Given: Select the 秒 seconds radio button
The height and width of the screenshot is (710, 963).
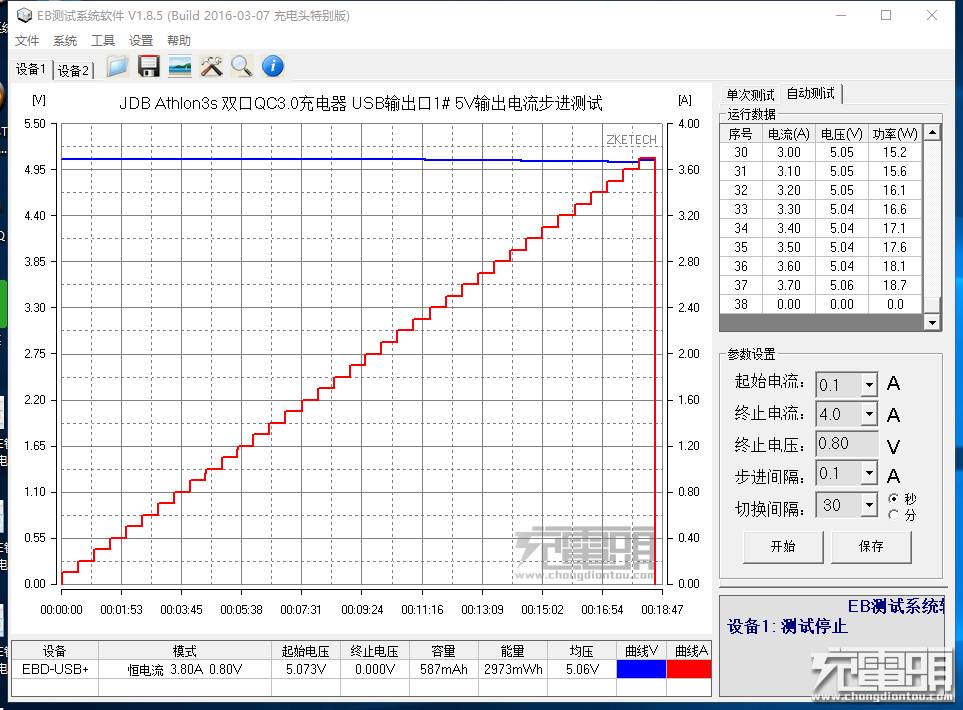Looking at the screenshot, I should [894, 498].
